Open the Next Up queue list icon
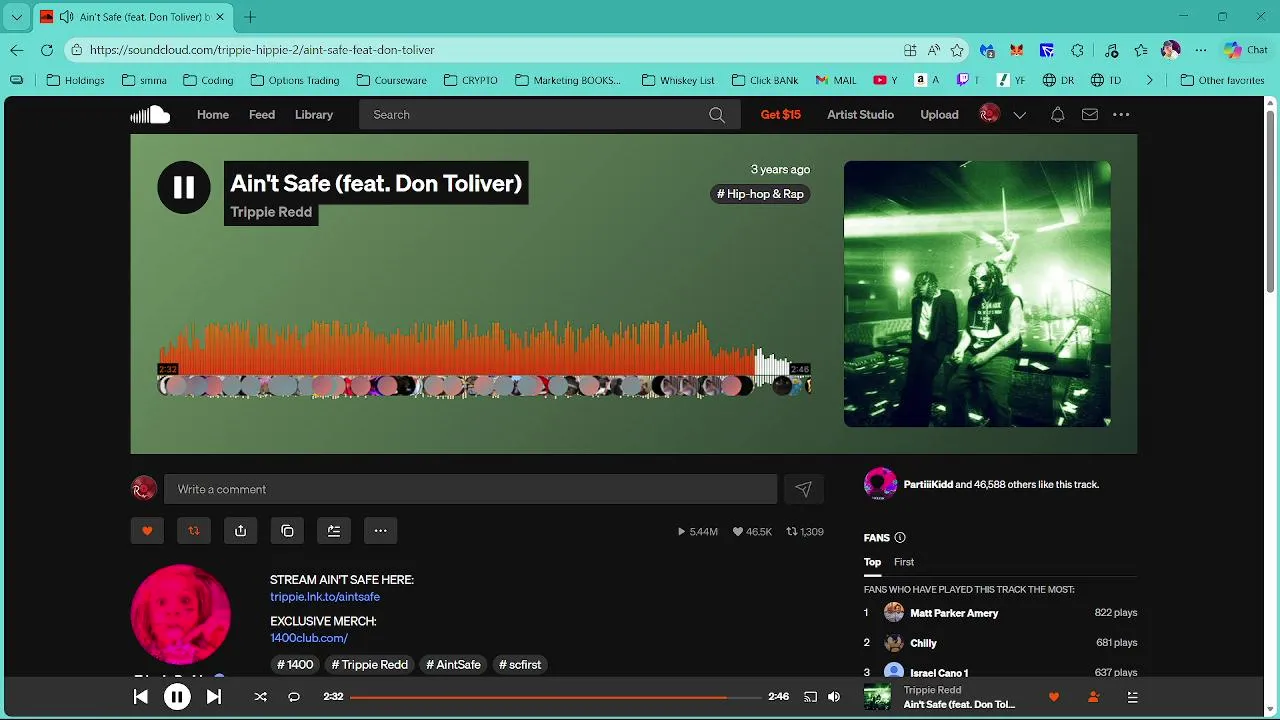The height and width of the screenshot is (720, 1280). pos(1133,697)
